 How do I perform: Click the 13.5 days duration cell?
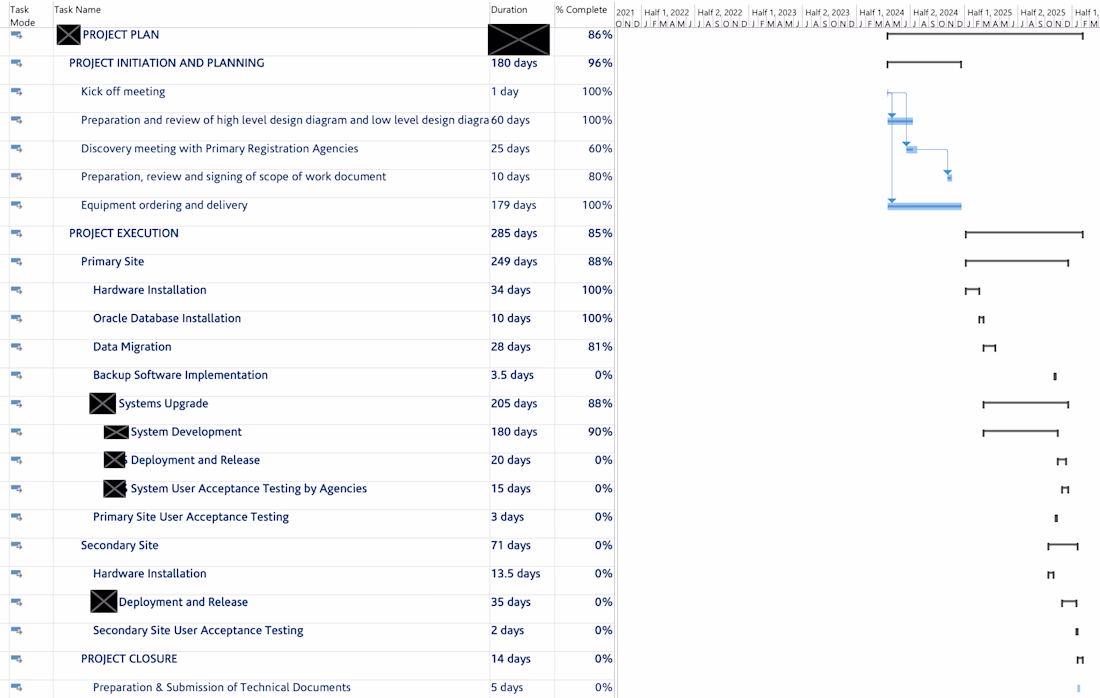pos(516,574)
